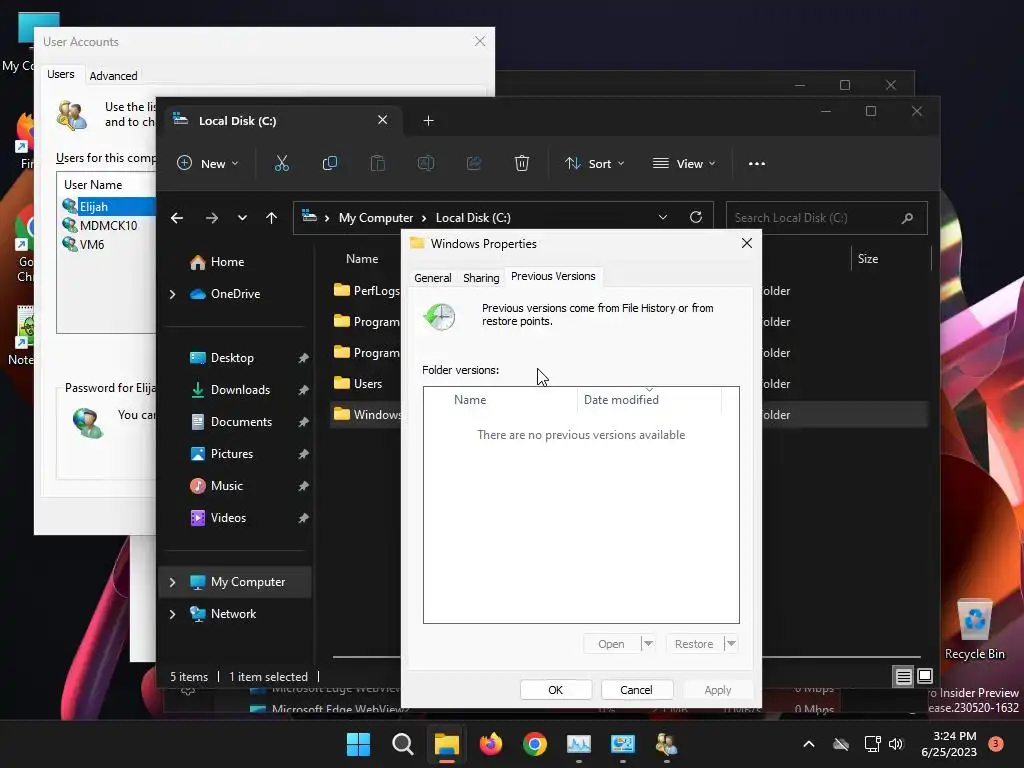
Task: Click the Date modified column header
Action: coord(649,400)
